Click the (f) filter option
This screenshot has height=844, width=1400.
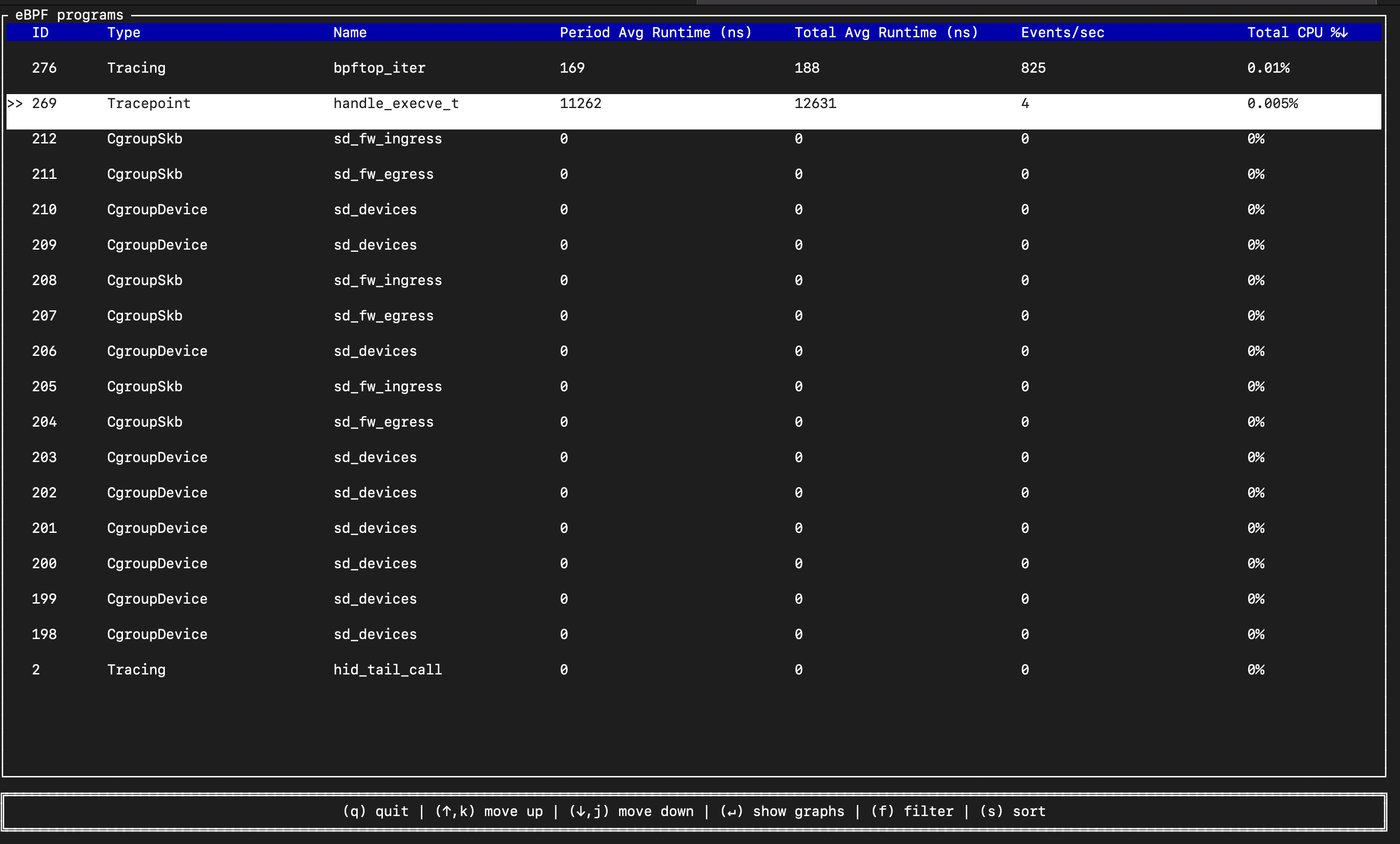click(912, 811)
